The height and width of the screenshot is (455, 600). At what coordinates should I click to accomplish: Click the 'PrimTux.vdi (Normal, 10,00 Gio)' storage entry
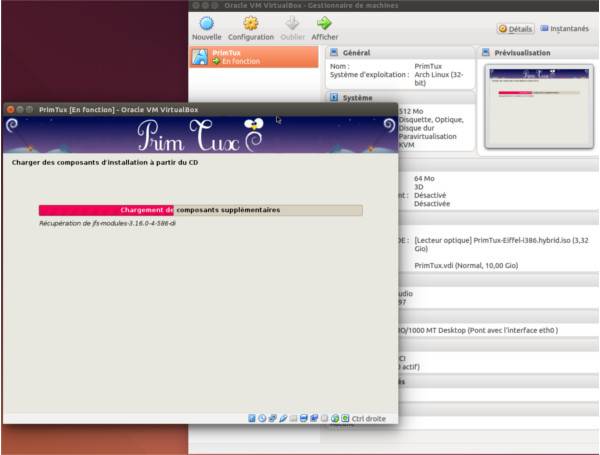[x=466, y=265]
